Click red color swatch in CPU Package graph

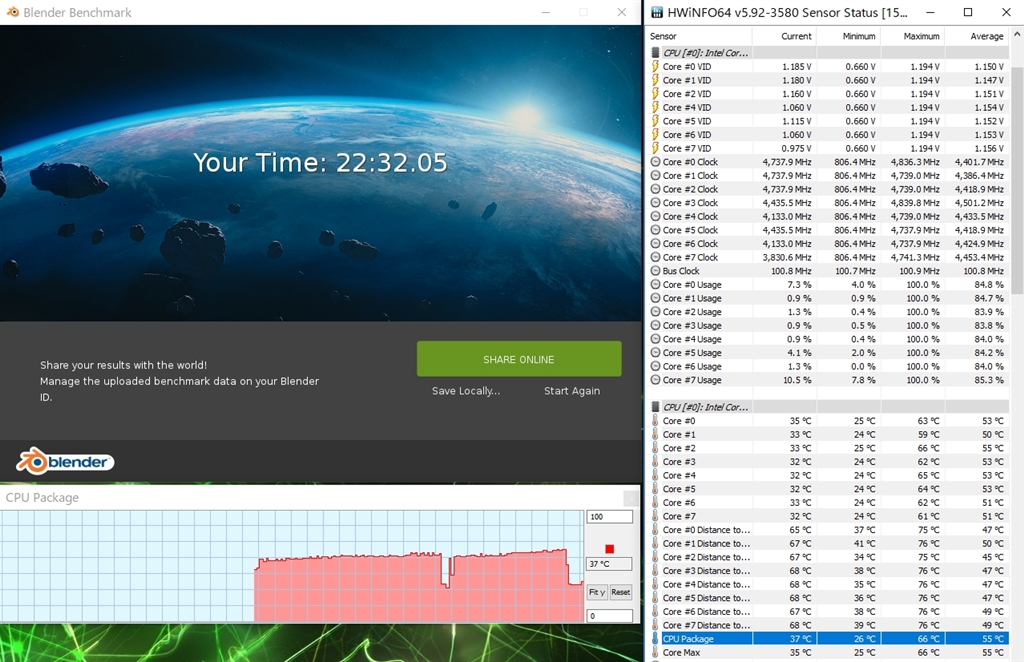pyautogui.click(x=609, y=549)
